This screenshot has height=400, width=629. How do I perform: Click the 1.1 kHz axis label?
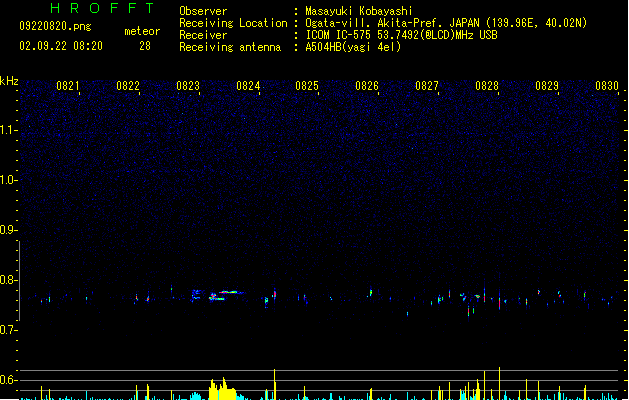pyautogui.click(x=8, y=130)
